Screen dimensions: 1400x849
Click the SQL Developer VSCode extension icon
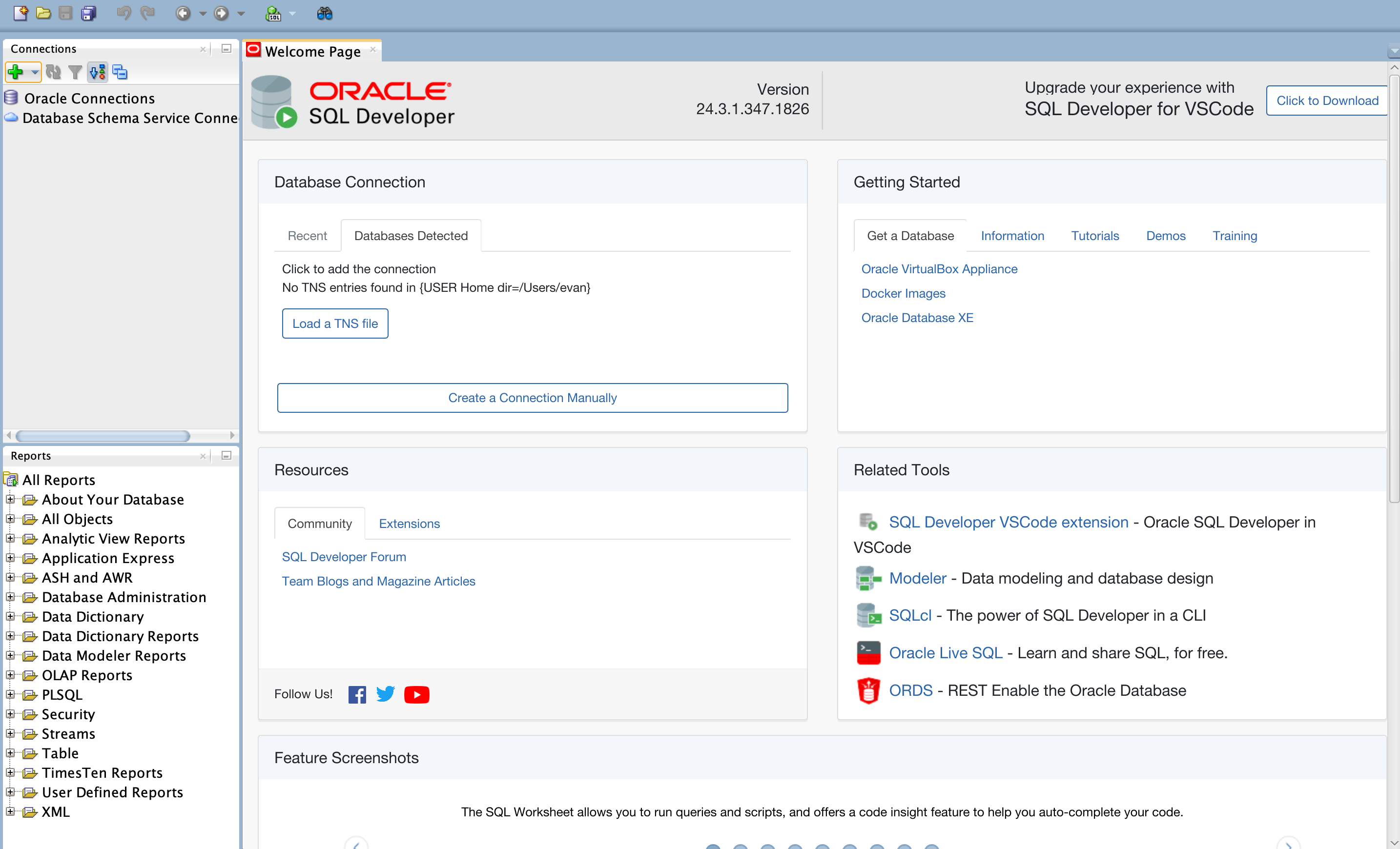pos(868,521)
